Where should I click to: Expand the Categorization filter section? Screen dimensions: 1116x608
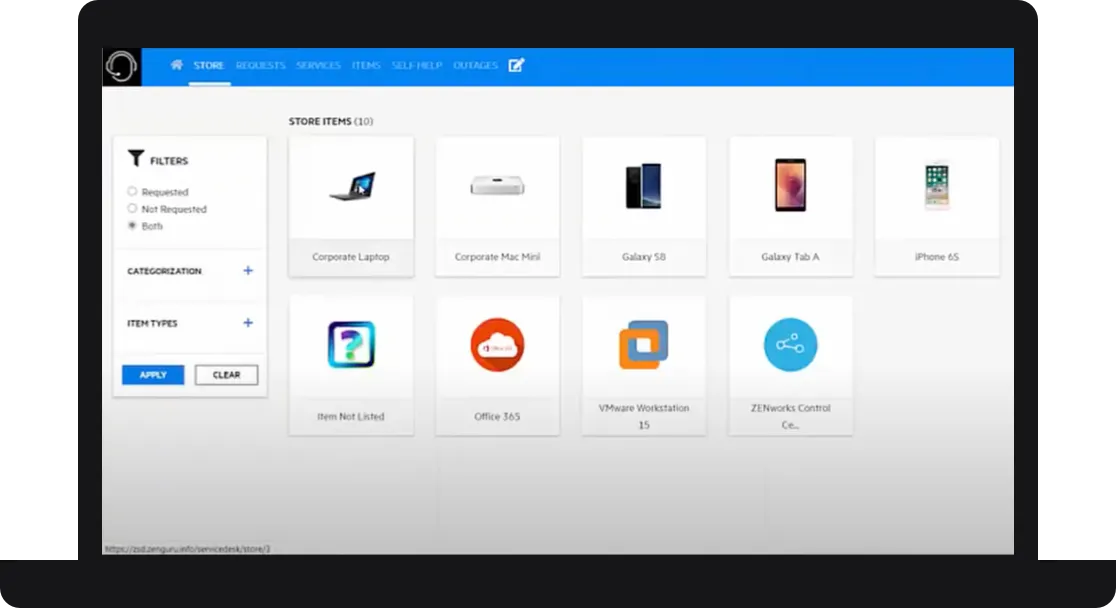[x=248, y=271]
